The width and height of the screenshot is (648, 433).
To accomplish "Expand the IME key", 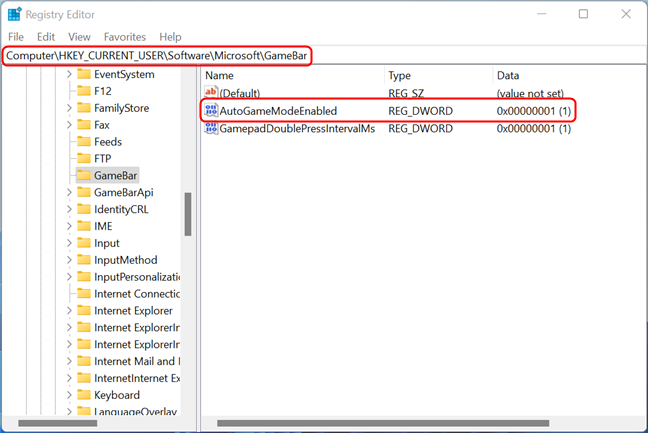I will pos(69,226).
